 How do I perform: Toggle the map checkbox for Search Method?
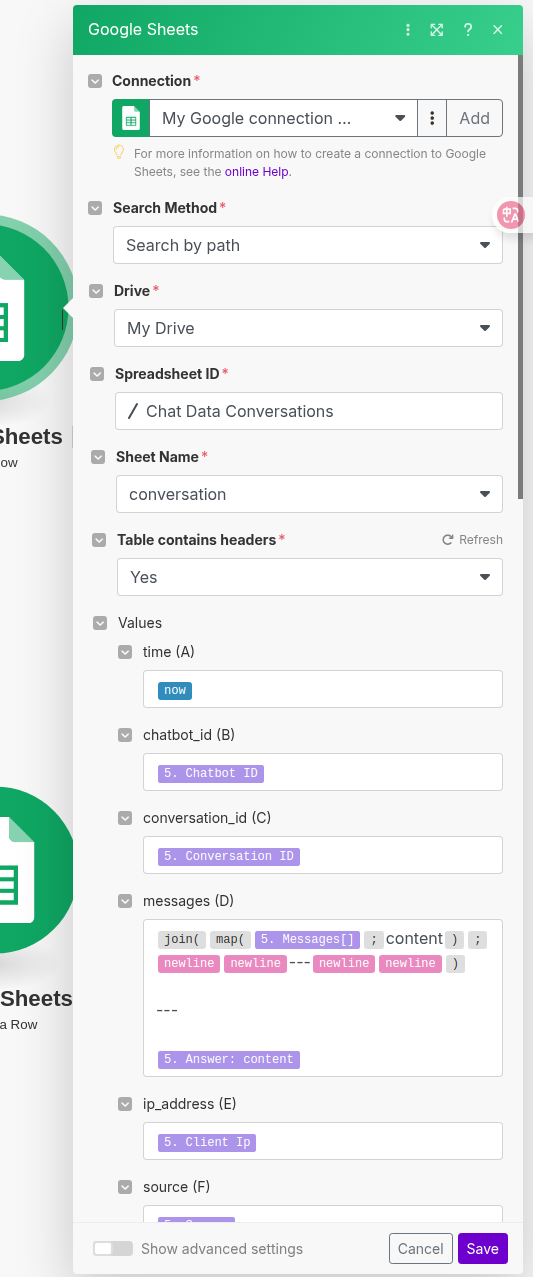point(96,208)
